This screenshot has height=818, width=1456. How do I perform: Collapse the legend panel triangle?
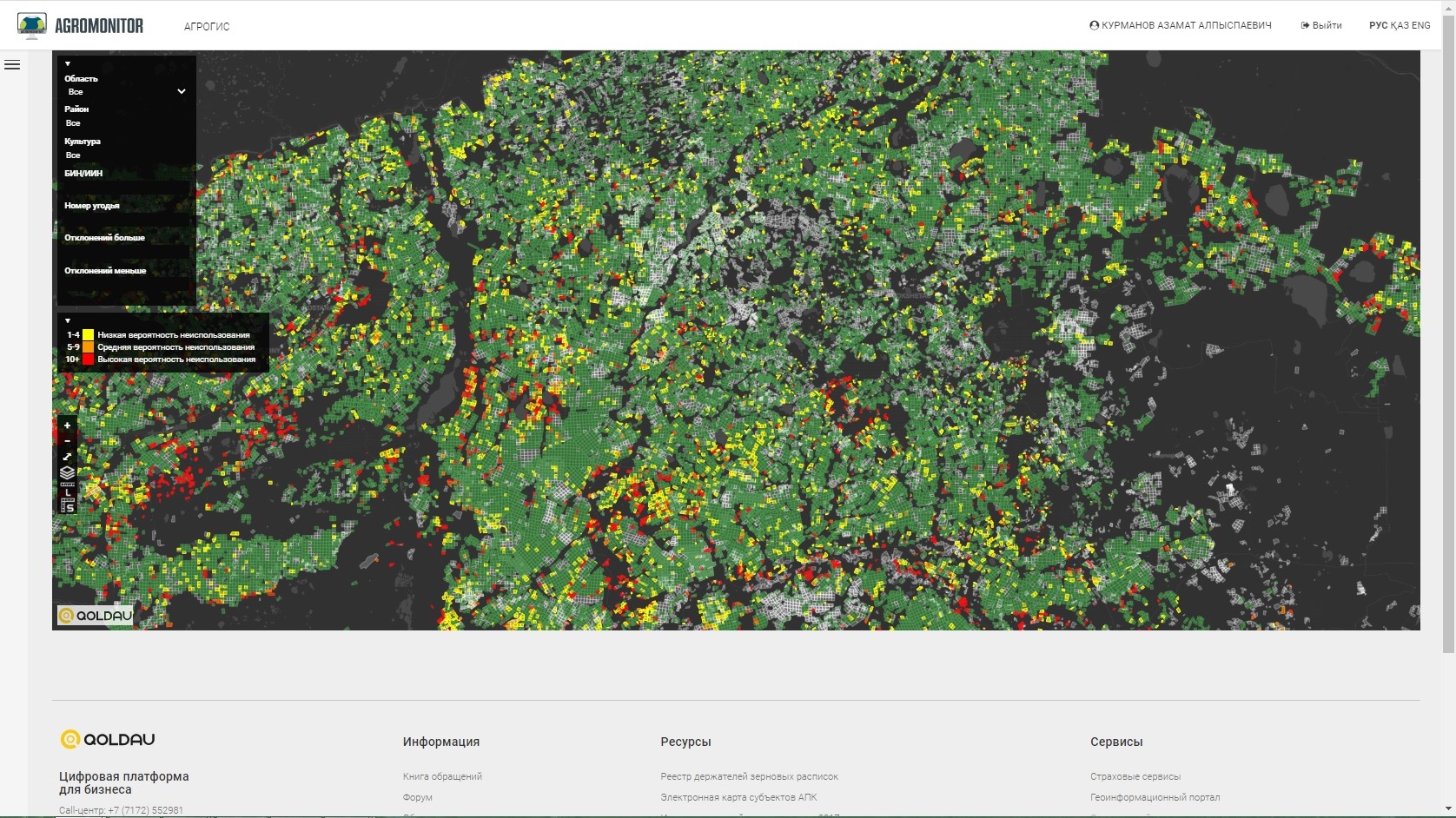tap(68, 321)
